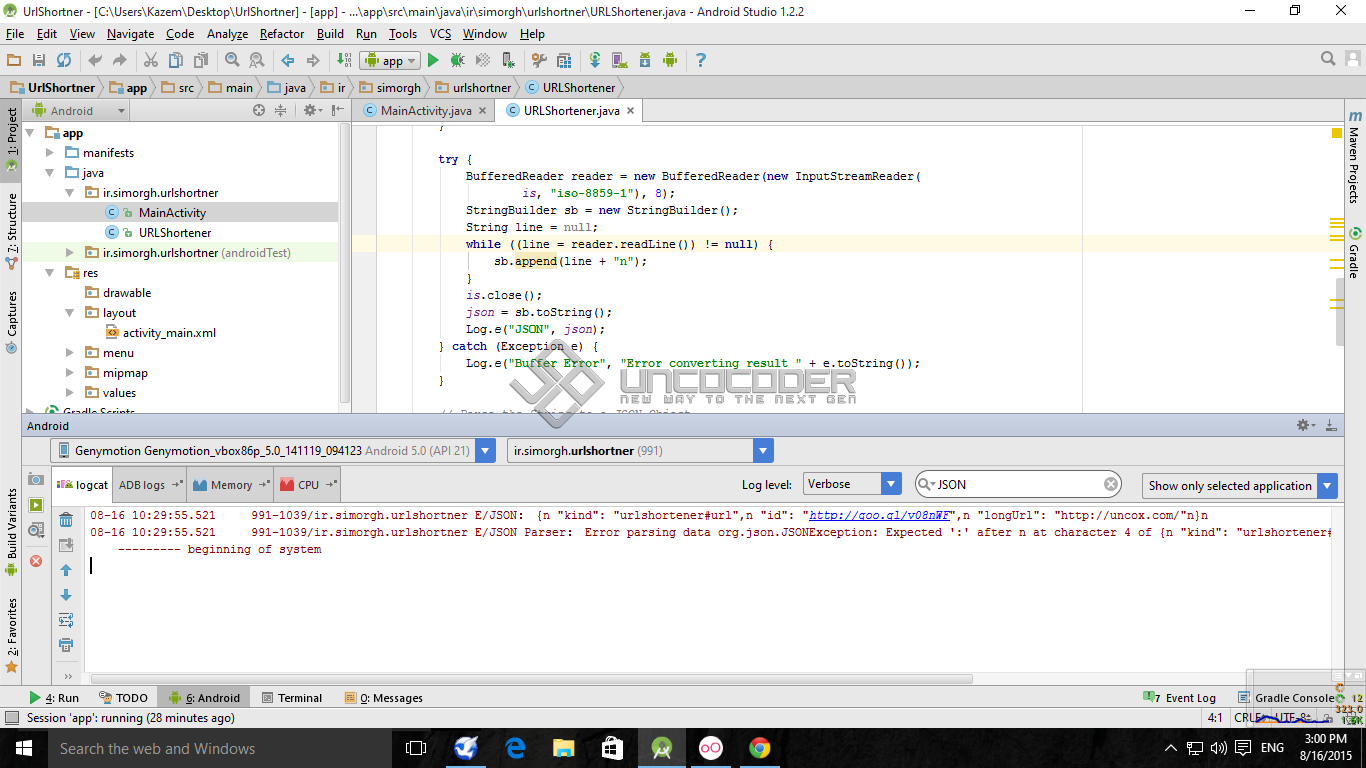
Task: Click Attach debugger to Android process icon
Action: 508,60
